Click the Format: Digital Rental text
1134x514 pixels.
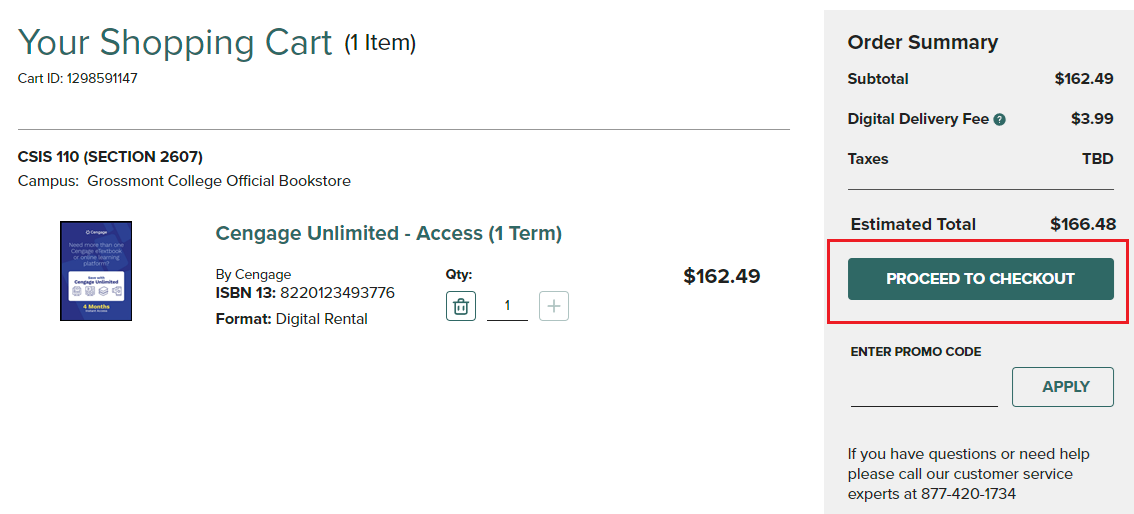pyautogui.click(x=291, y=319)
